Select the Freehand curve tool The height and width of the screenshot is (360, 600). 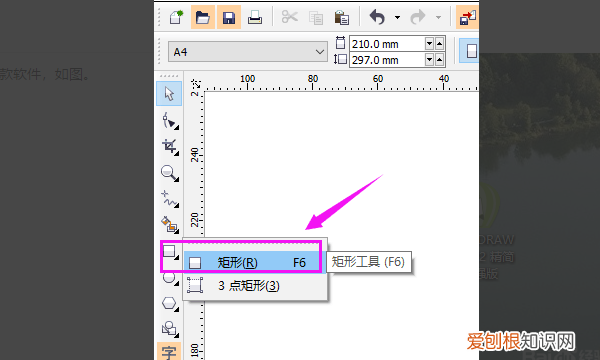pyautogui.click(x=170, y=199)
